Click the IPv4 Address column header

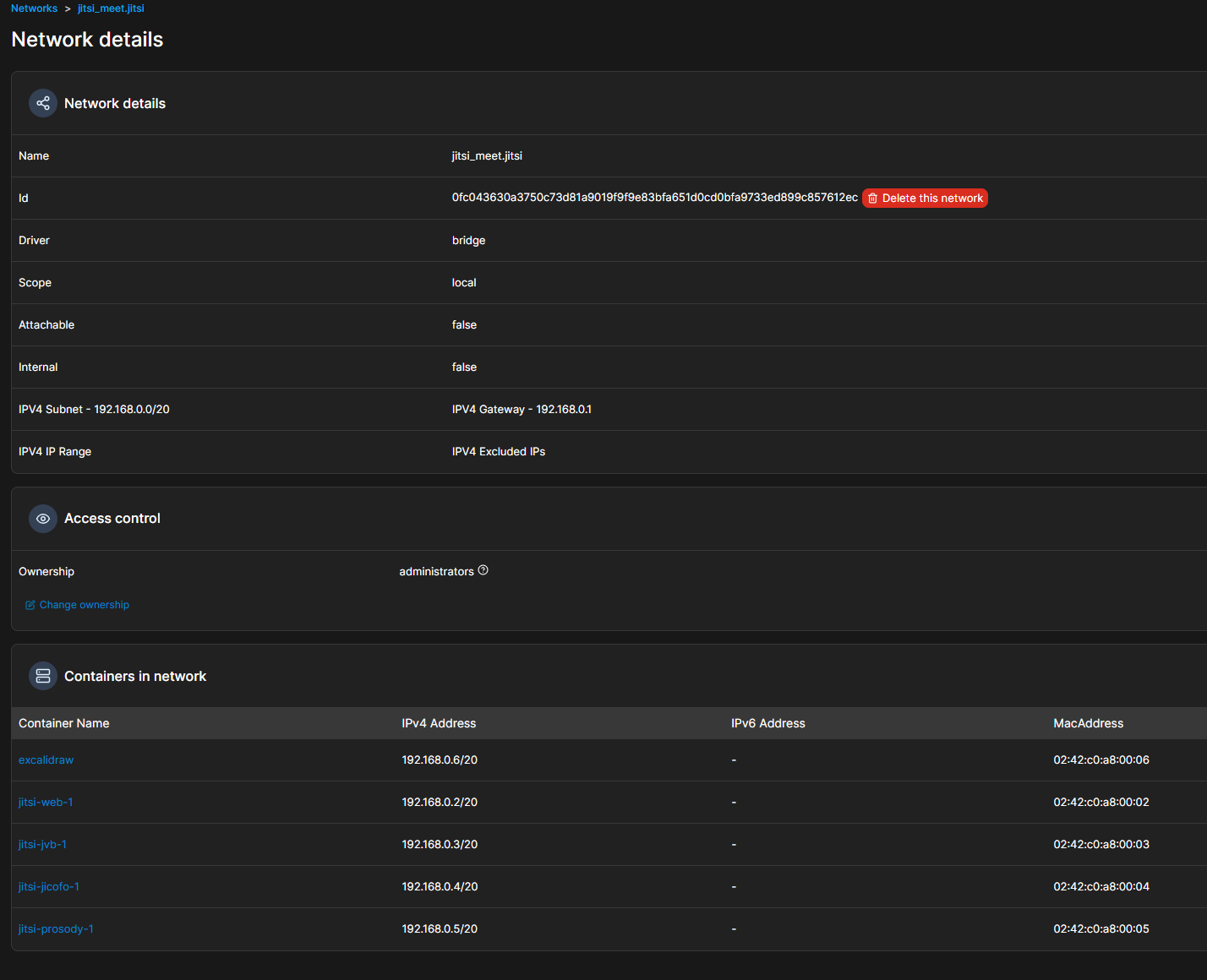pos(439,724)
